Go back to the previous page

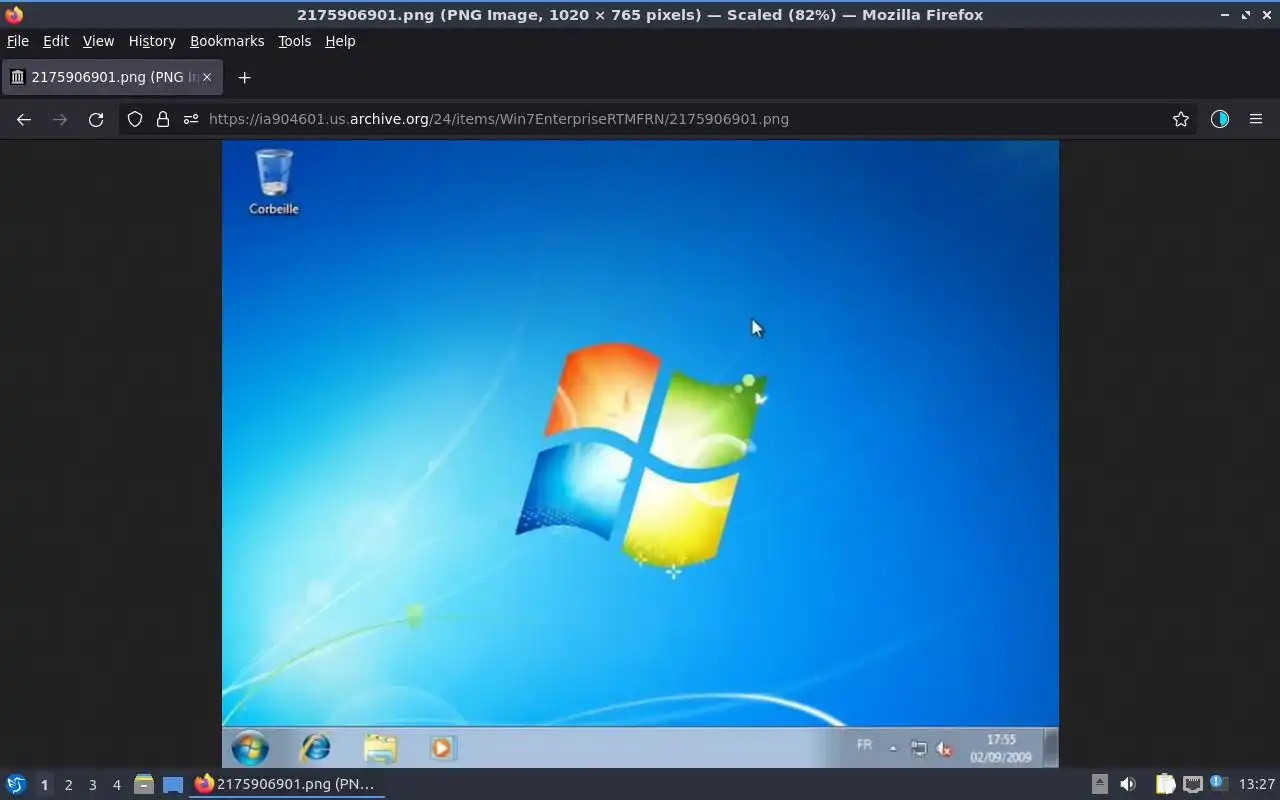tap(24, 119)
